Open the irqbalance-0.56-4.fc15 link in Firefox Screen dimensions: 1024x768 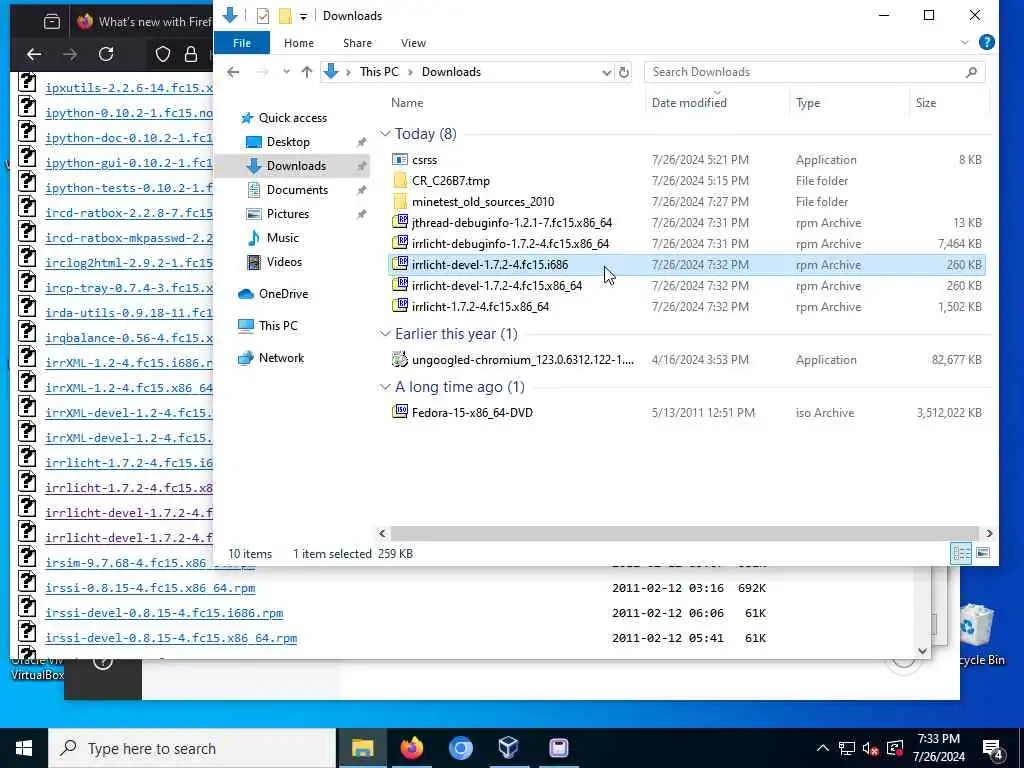tap(129, 338)
